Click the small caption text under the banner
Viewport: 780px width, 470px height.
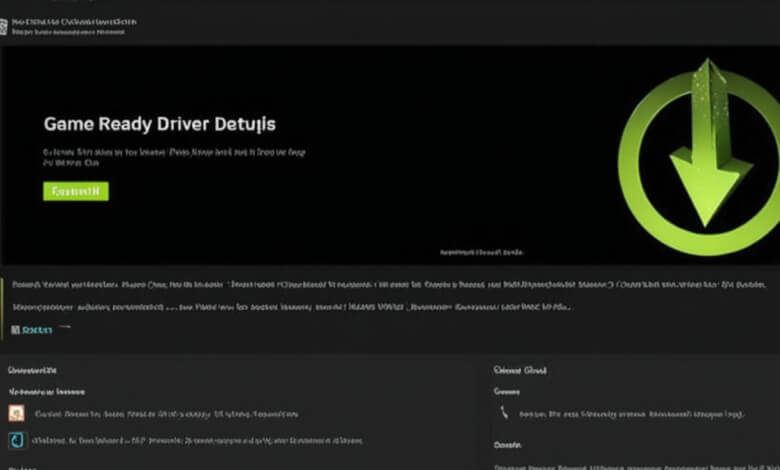click(481, 252)
